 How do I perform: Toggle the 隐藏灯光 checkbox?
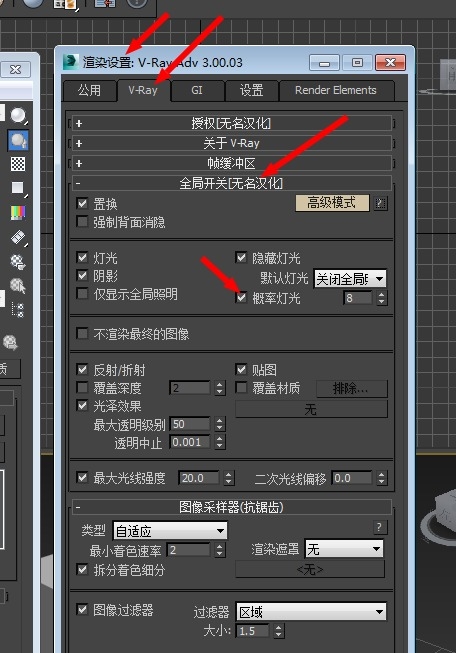[x=241, y=257]
